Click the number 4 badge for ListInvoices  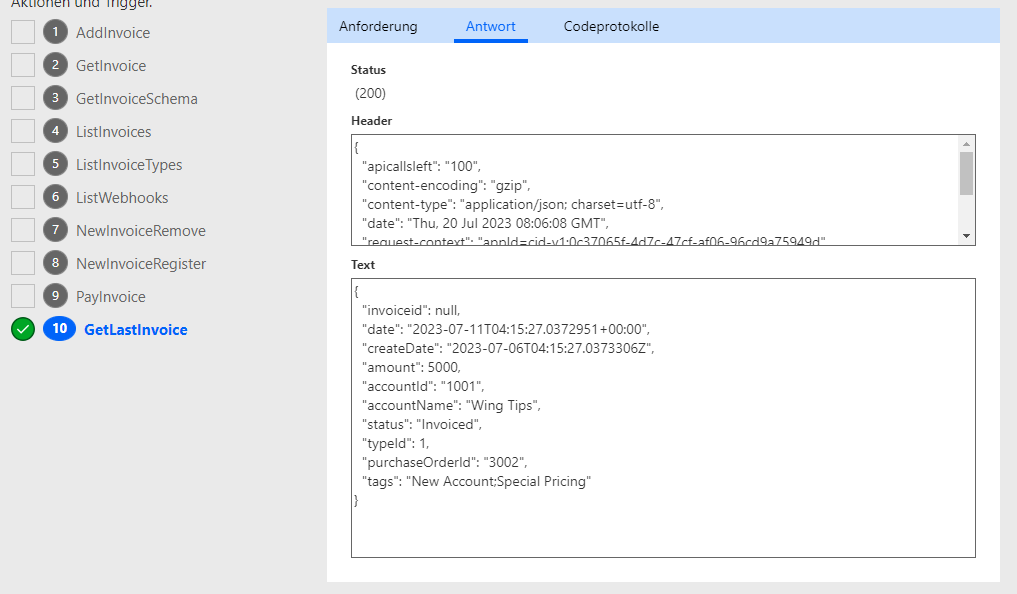[x=55, y=132]
